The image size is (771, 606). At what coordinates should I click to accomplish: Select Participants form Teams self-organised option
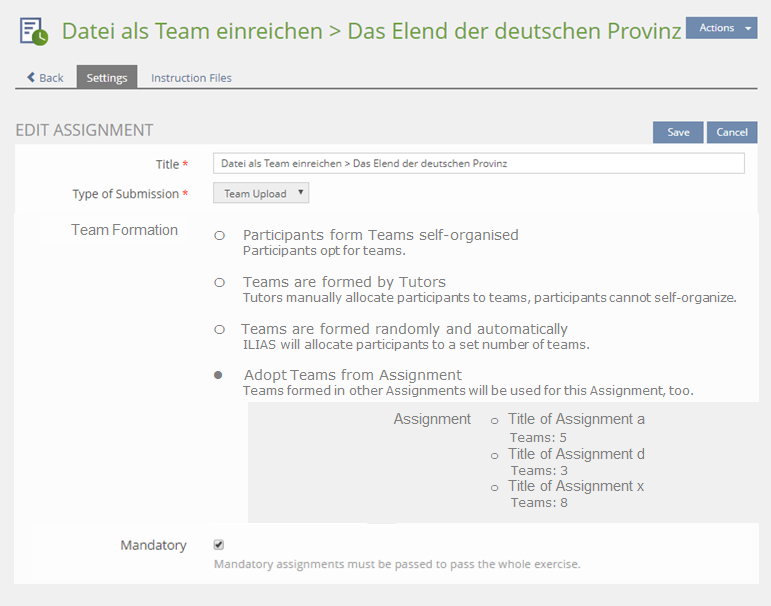(219, 236)
